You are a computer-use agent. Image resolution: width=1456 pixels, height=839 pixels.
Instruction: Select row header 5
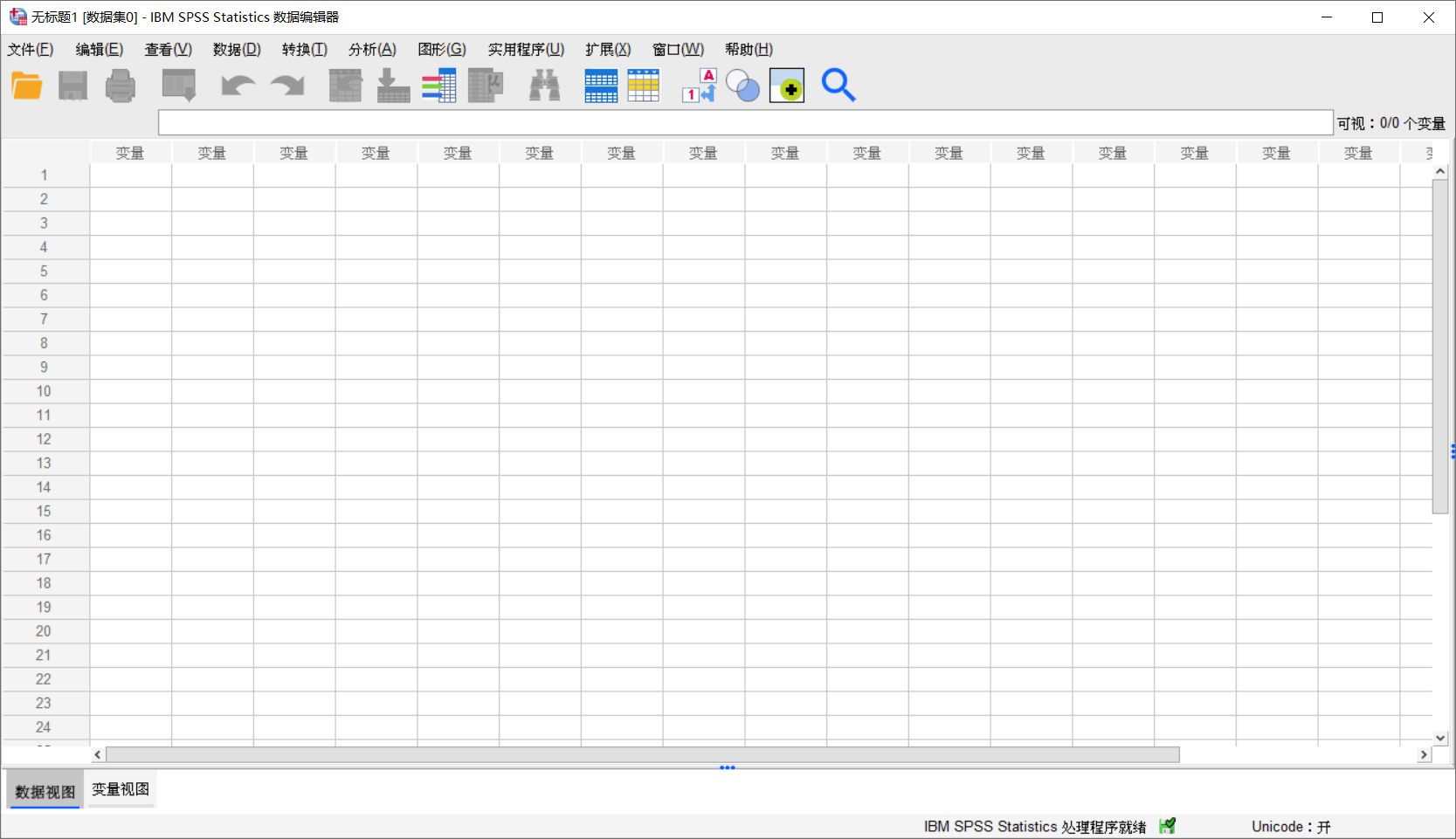(45, 272)
